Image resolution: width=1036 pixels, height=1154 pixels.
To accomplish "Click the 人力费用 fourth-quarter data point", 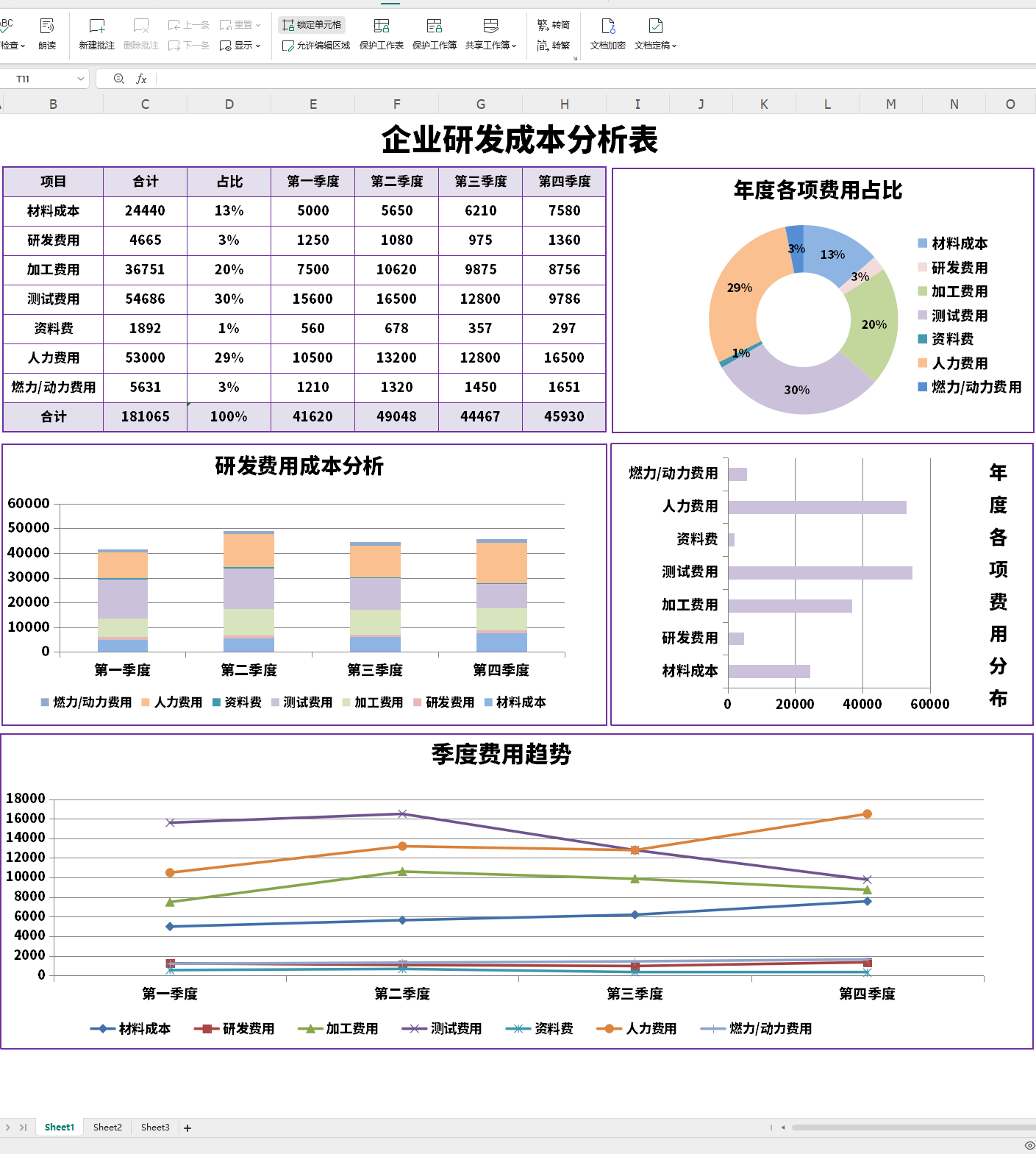I will pos(867,813).
